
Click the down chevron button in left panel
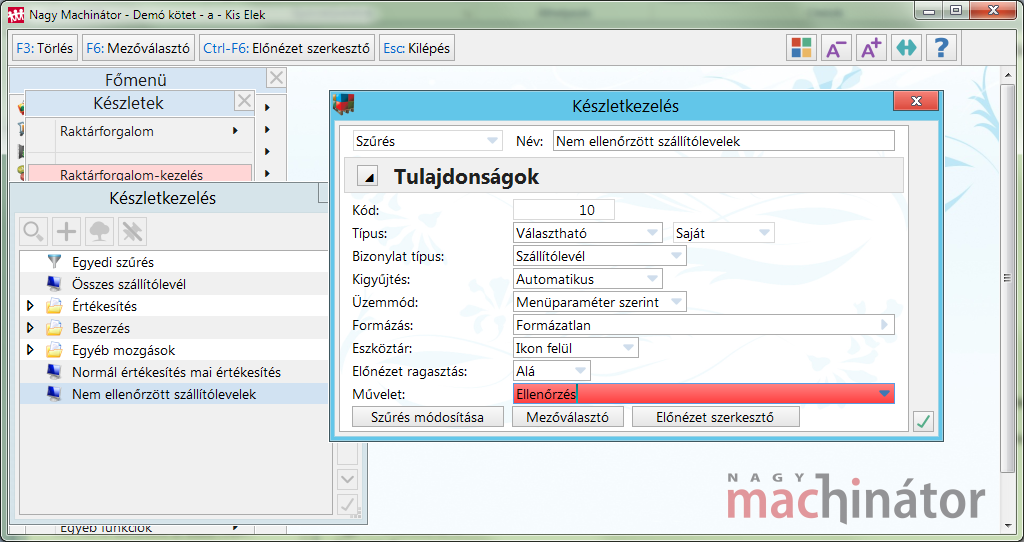click(x=347, y=480)
